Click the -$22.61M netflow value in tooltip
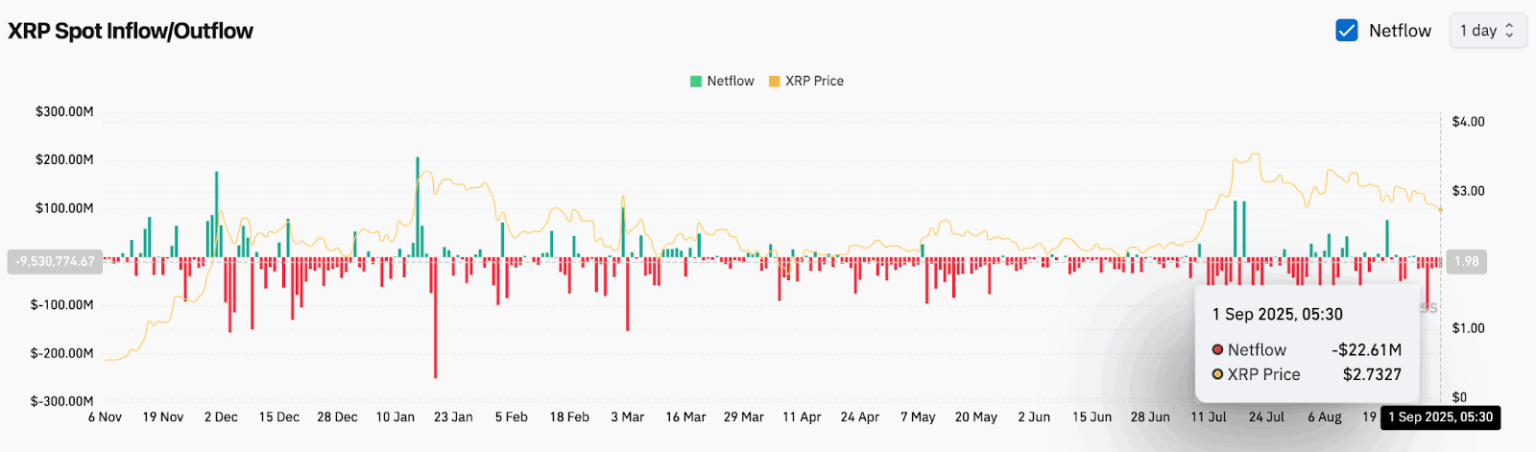This screenshot has height=452, width=1536. pyautogui.click(x=1366, y=350)
